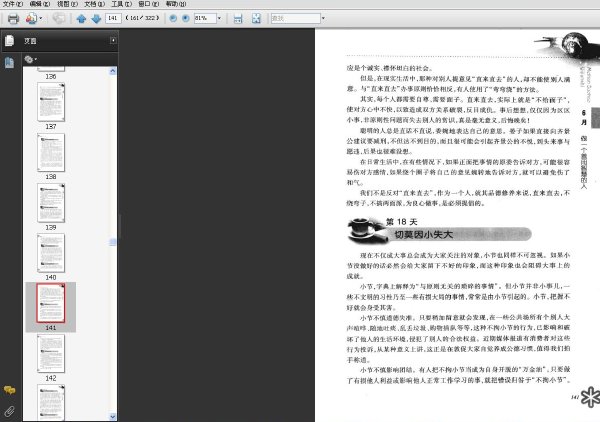
Task: Click the zoom out round button
Action: (173, 18)
